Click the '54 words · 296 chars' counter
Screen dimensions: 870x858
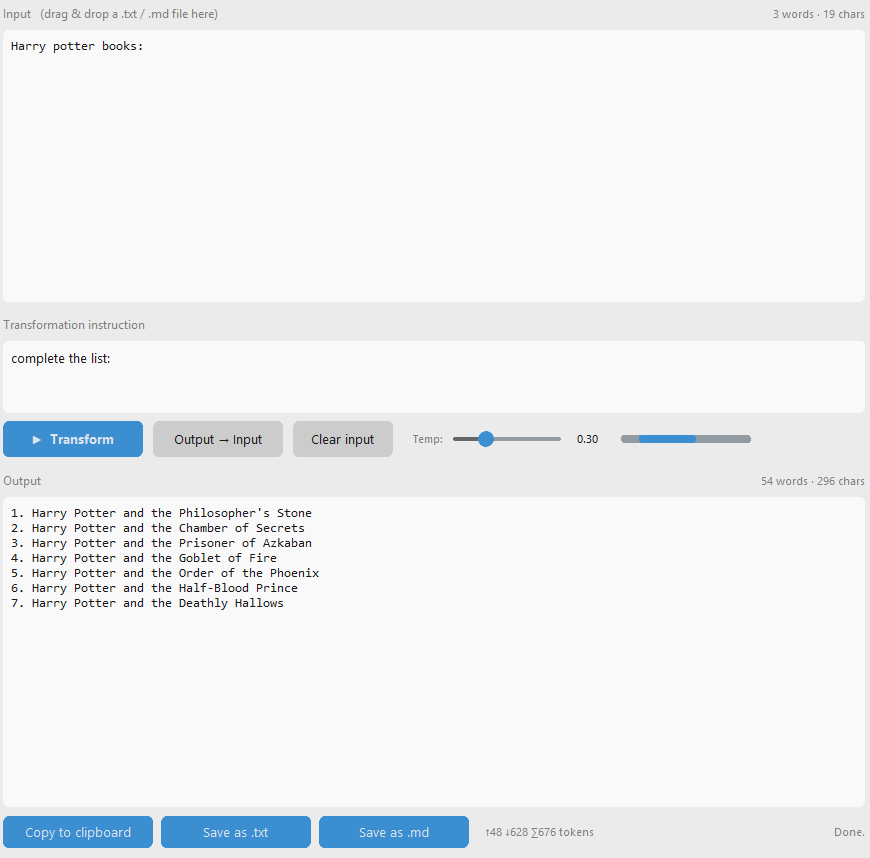coord(812,481)
